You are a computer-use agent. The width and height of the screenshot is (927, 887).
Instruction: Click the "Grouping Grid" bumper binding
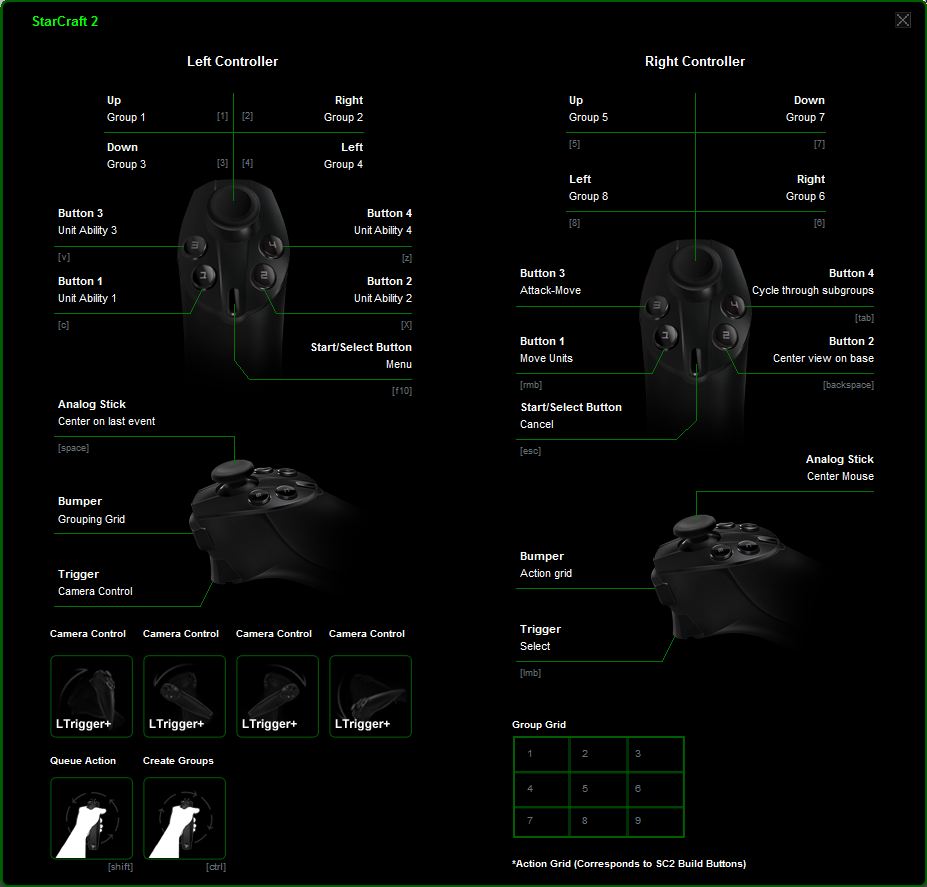[x=92, y=519]
